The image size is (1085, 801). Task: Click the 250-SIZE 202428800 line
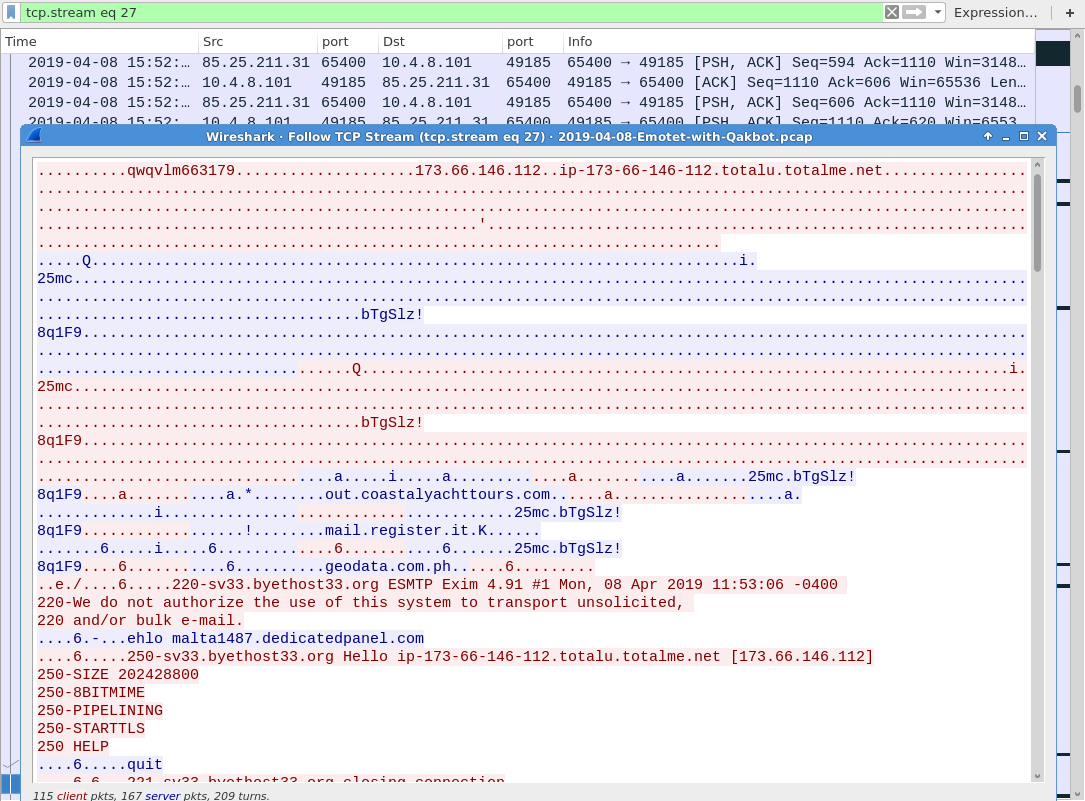coord(118,674)
